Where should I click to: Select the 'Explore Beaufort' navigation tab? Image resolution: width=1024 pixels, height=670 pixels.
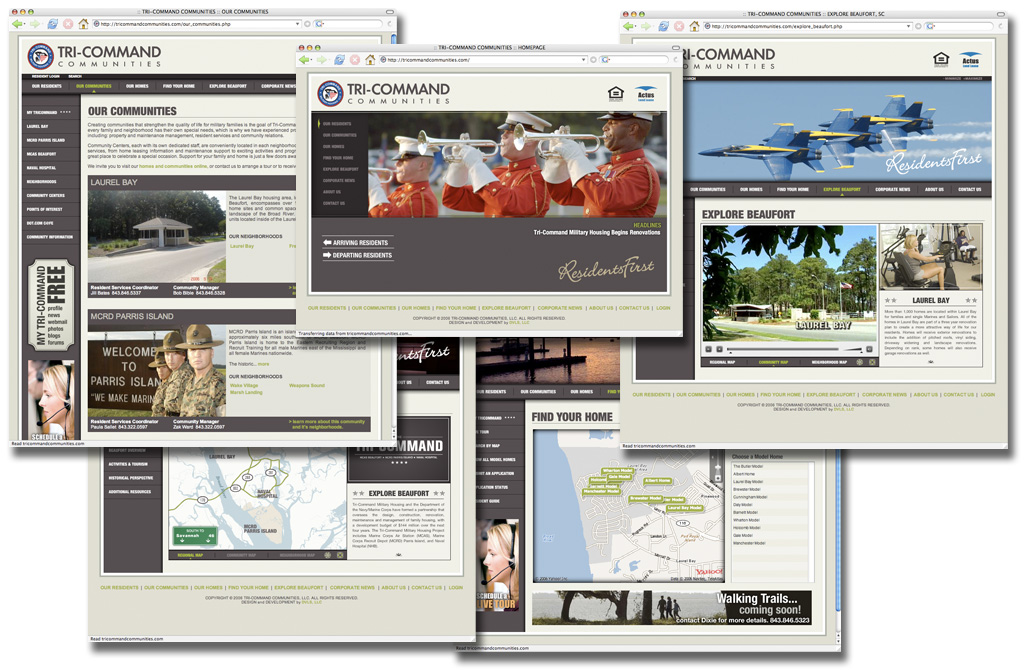[842, 188]
